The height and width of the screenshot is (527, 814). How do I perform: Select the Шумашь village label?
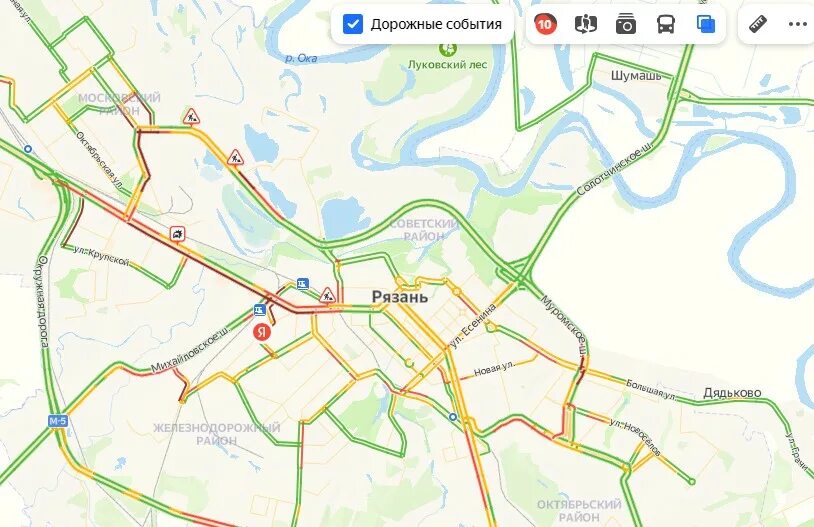coord(636,76)
